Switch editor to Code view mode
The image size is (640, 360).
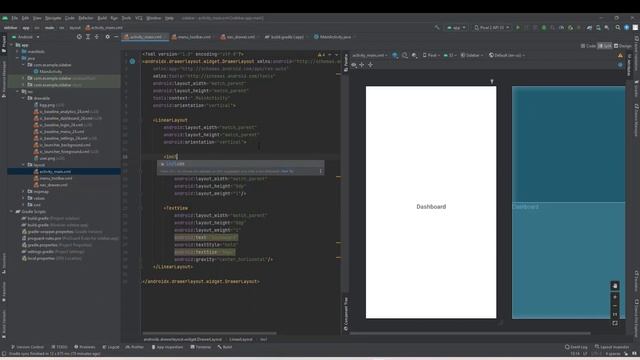coord(588,46)
